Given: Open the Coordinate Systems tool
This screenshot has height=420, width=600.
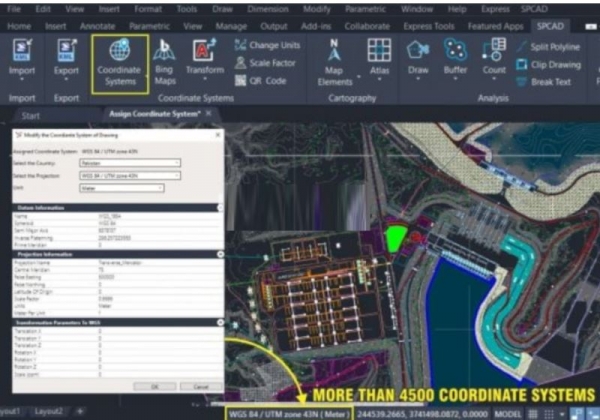Looking at the screenshot, I should [x=120, y=64].
